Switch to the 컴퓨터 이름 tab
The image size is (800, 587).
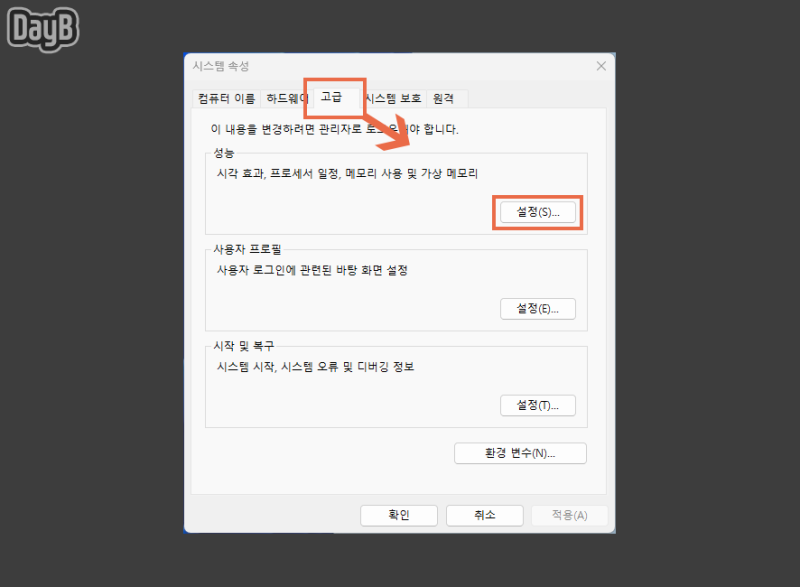[225, 98]
